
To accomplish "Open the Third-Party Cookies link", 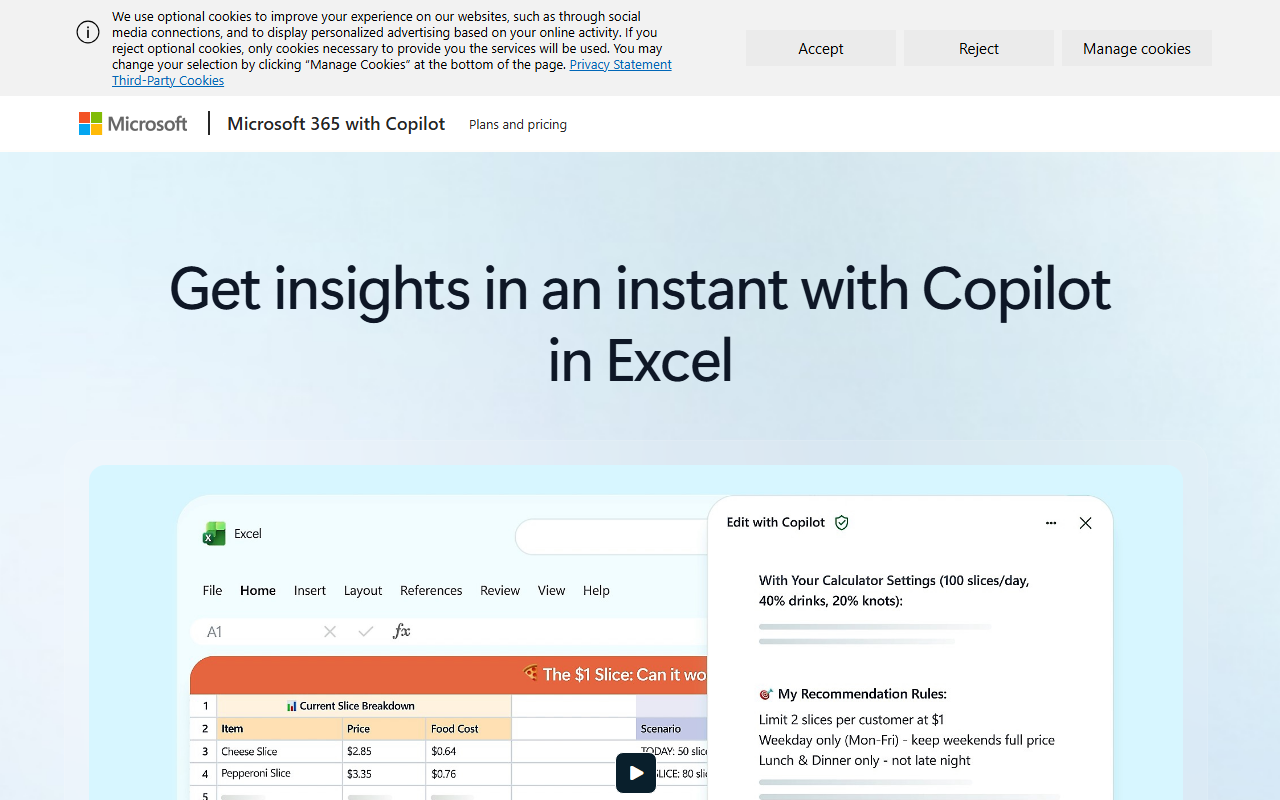I will pyautogui.click(x=168, y=80).
